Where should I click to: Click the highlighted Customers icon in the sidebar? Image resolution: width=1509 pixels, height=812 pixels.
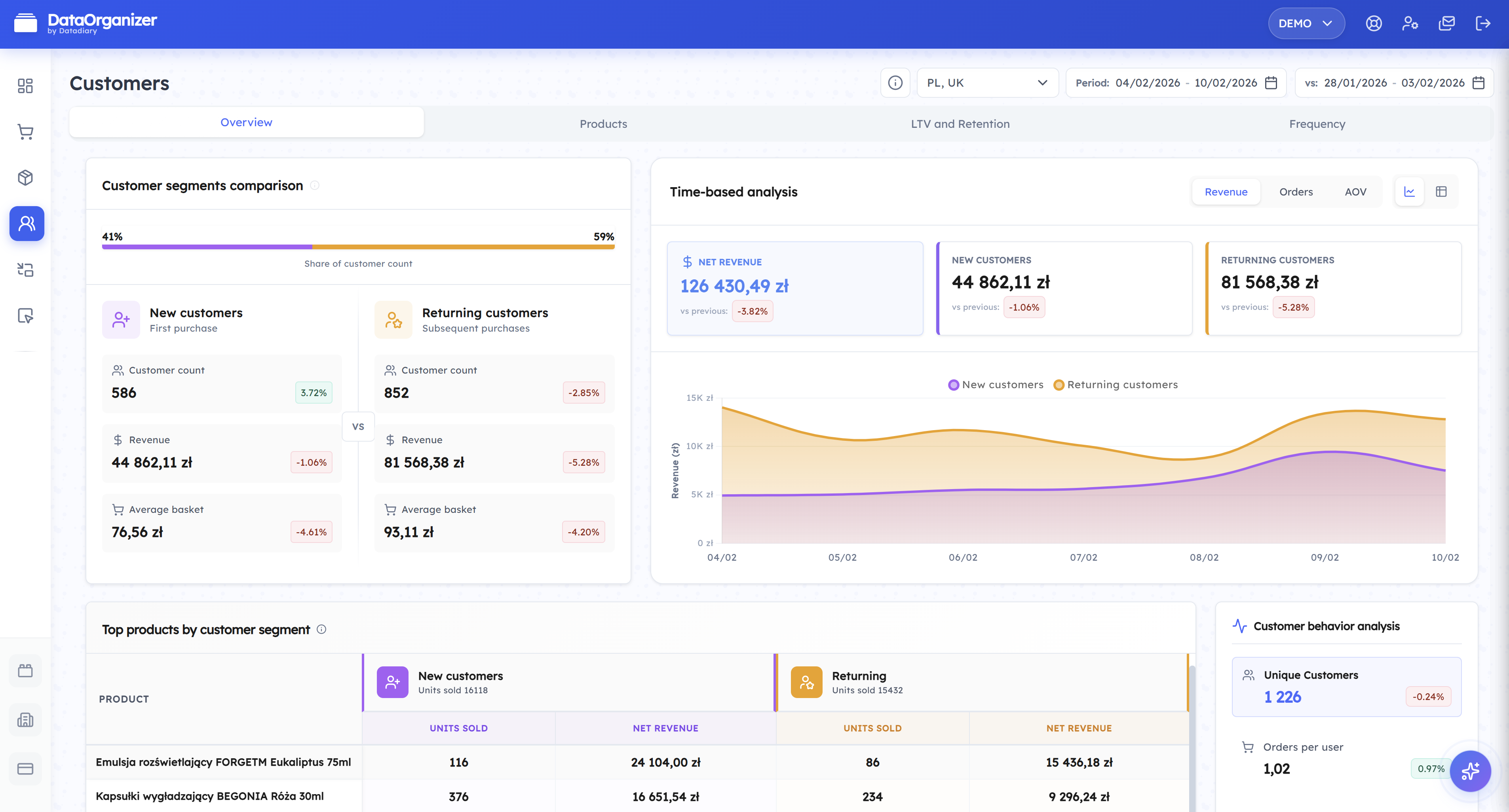point(27,223)
